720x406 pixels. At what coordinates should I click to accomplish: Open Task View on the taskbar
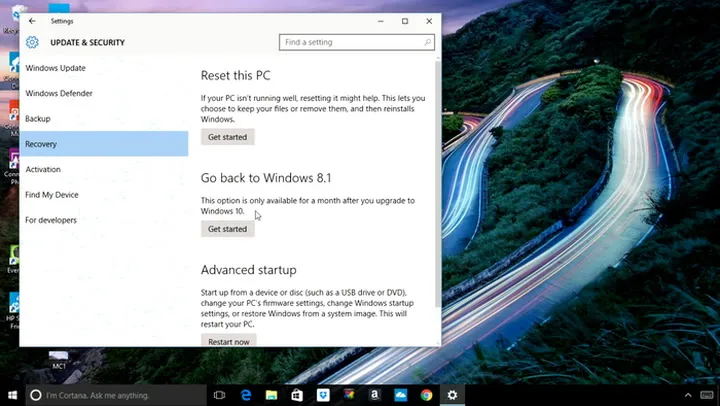tap(219, 395)
